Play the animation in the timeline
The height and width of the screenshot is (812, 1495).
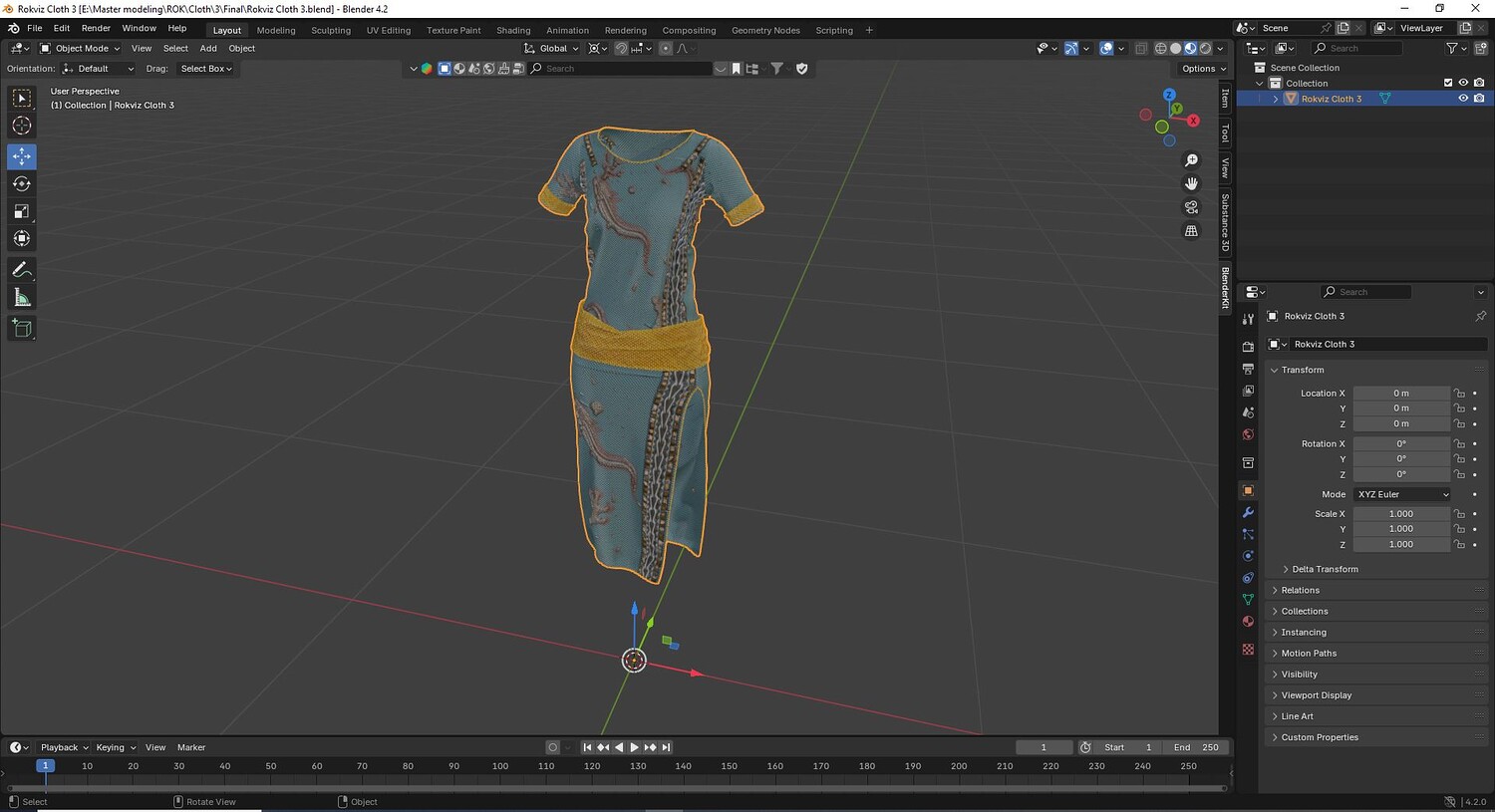634,747
